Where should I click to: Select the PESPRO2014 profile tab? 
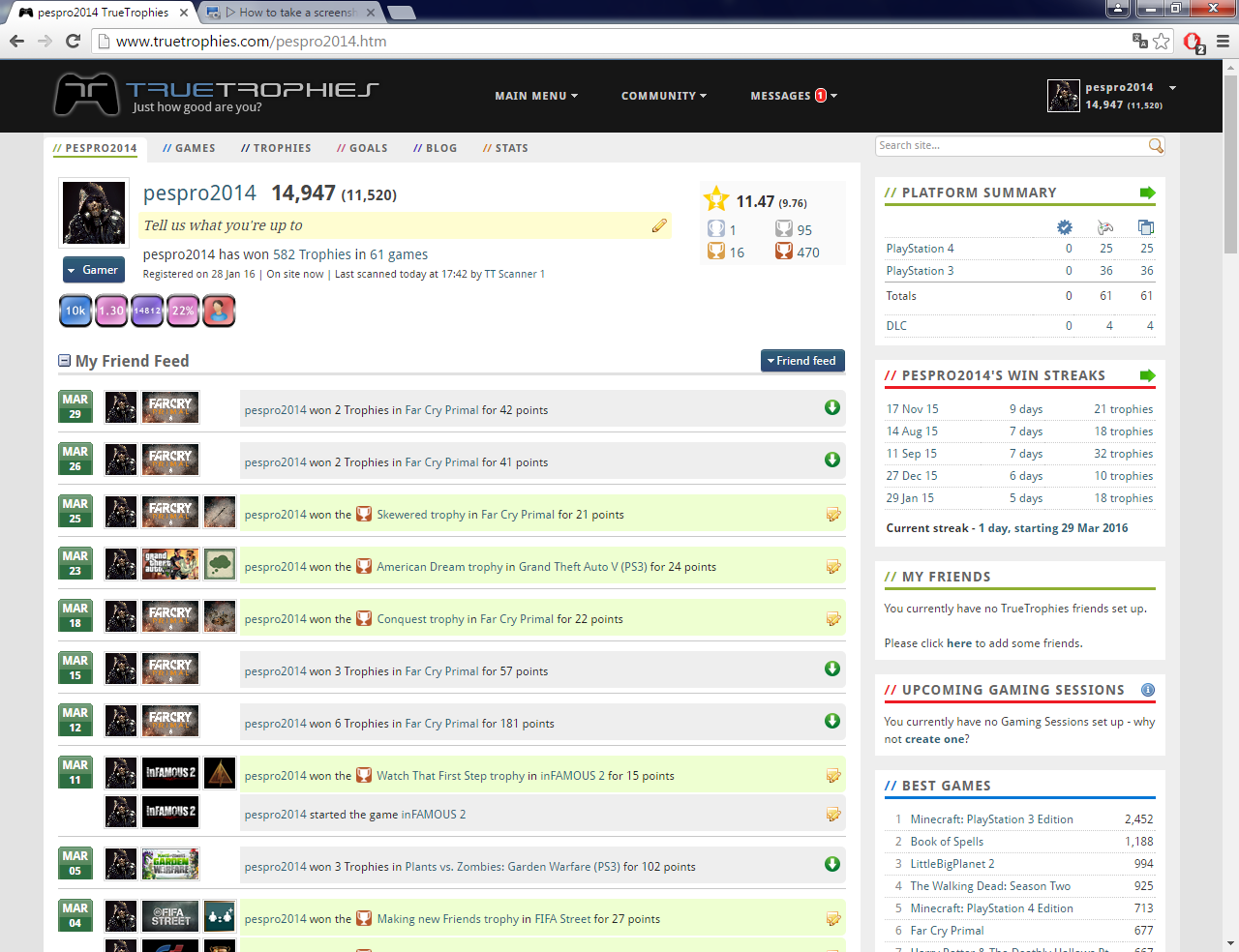coord(95,148)
